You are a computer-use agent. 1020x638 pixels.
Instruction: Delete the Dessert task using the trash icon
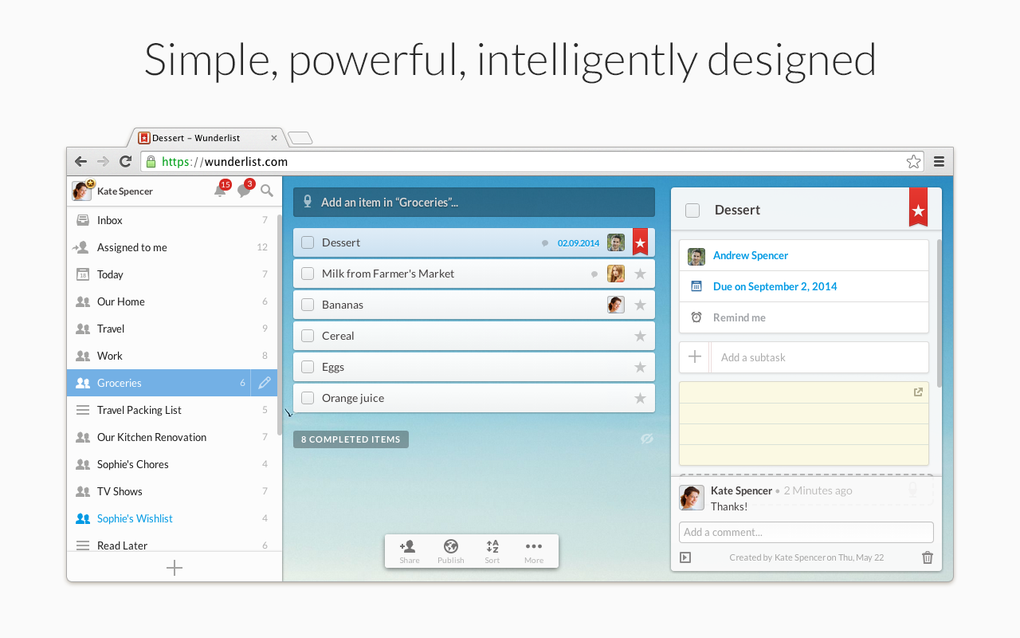(926, 557)
